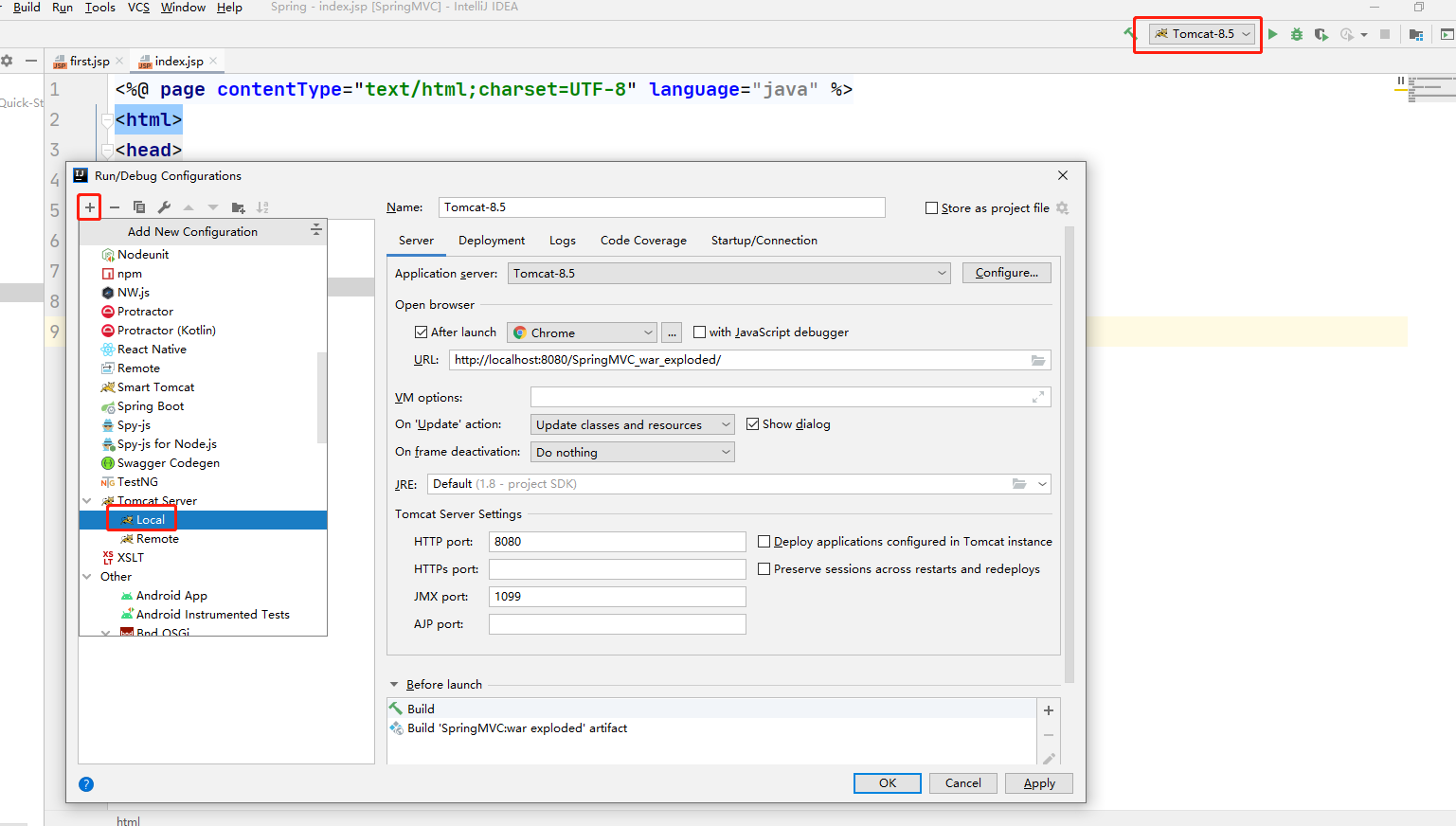The height and width of the screenshot is (826, 1456).
Task: Select Smart Tomcat configuration type
Action: coord(155,387)
